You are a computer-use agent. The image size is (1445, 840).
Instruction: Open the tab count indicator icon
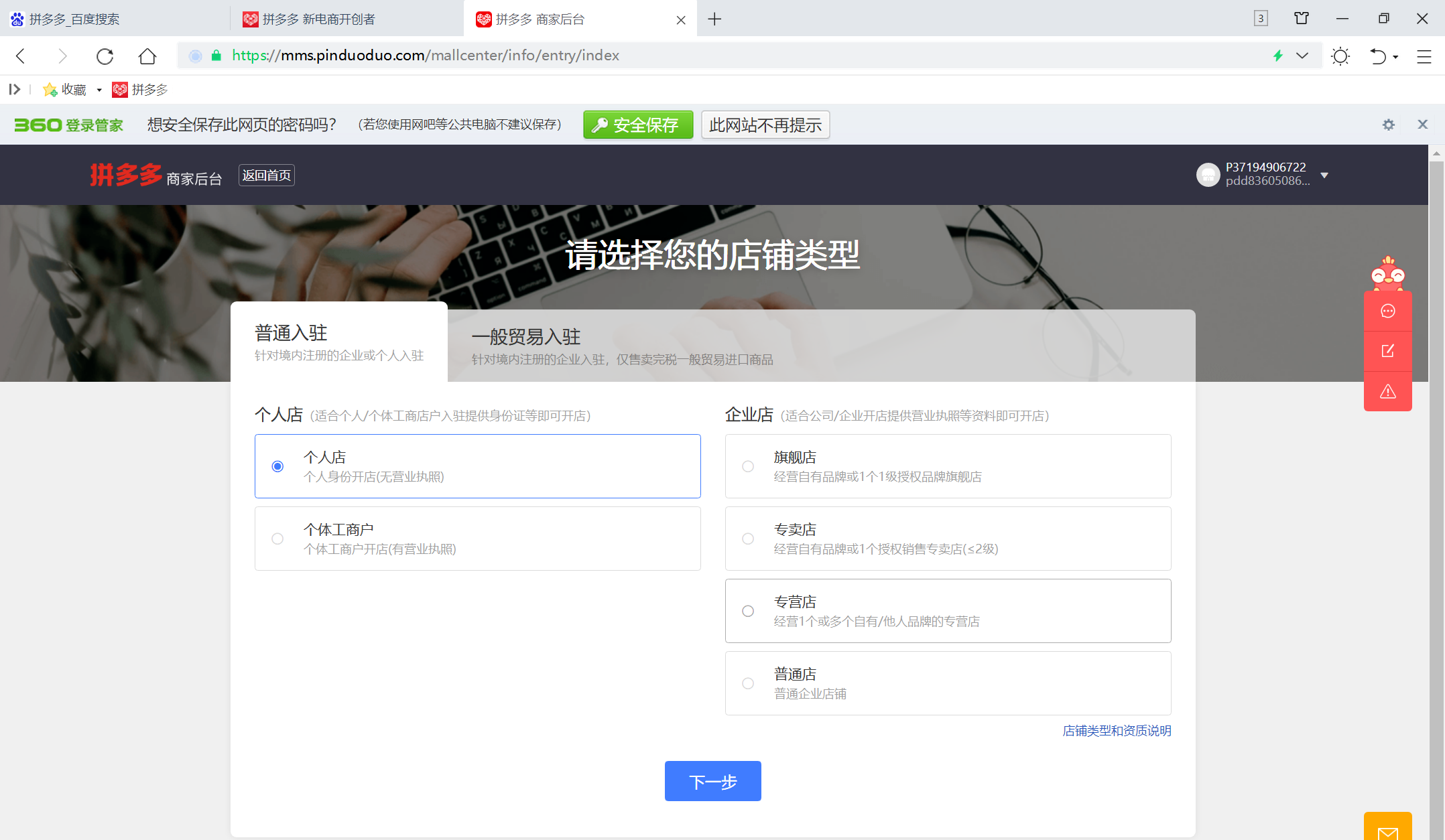(1261, 19)
